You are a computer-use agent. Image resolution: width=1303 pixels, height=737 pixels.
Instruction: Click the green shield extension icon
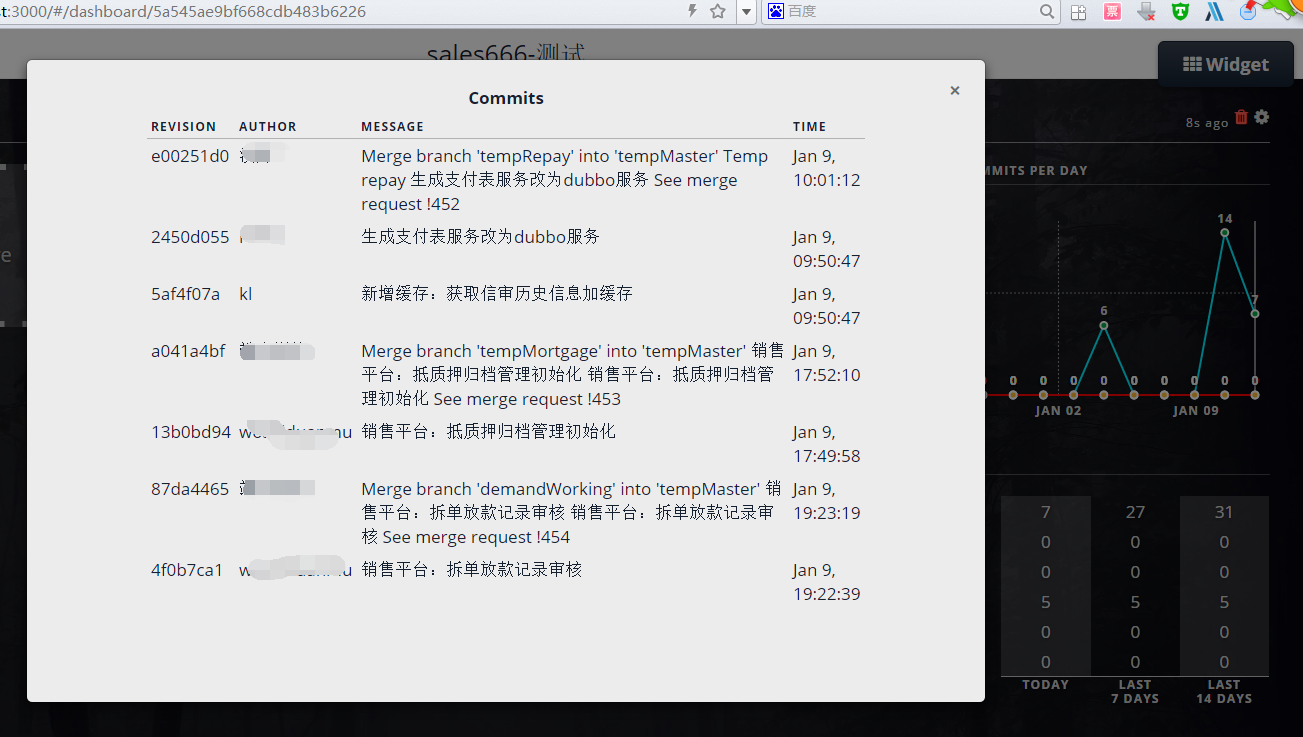pos(1180,12)
